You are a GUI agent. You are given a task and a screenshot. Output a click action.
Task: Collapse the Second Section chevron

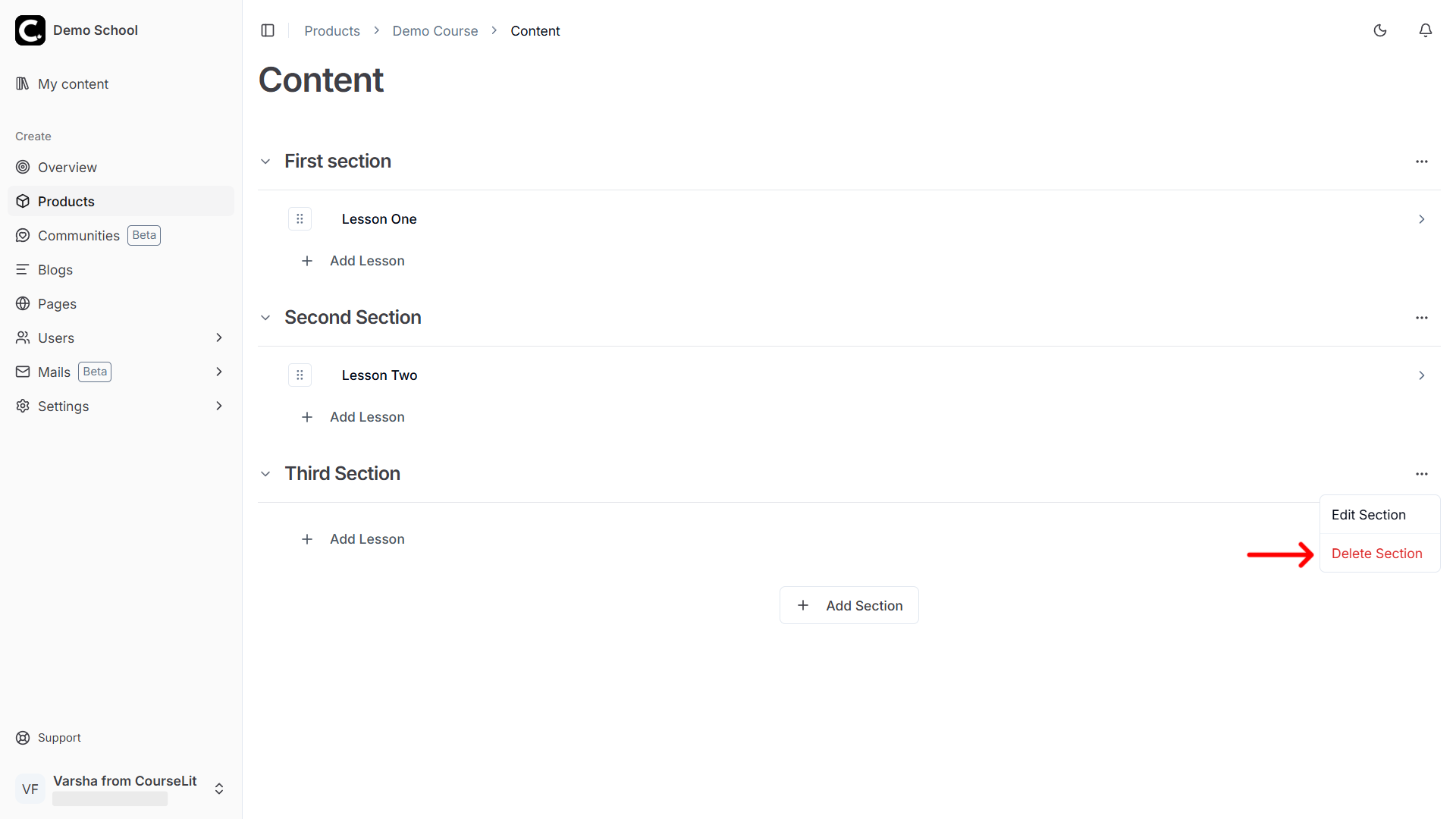265,318
